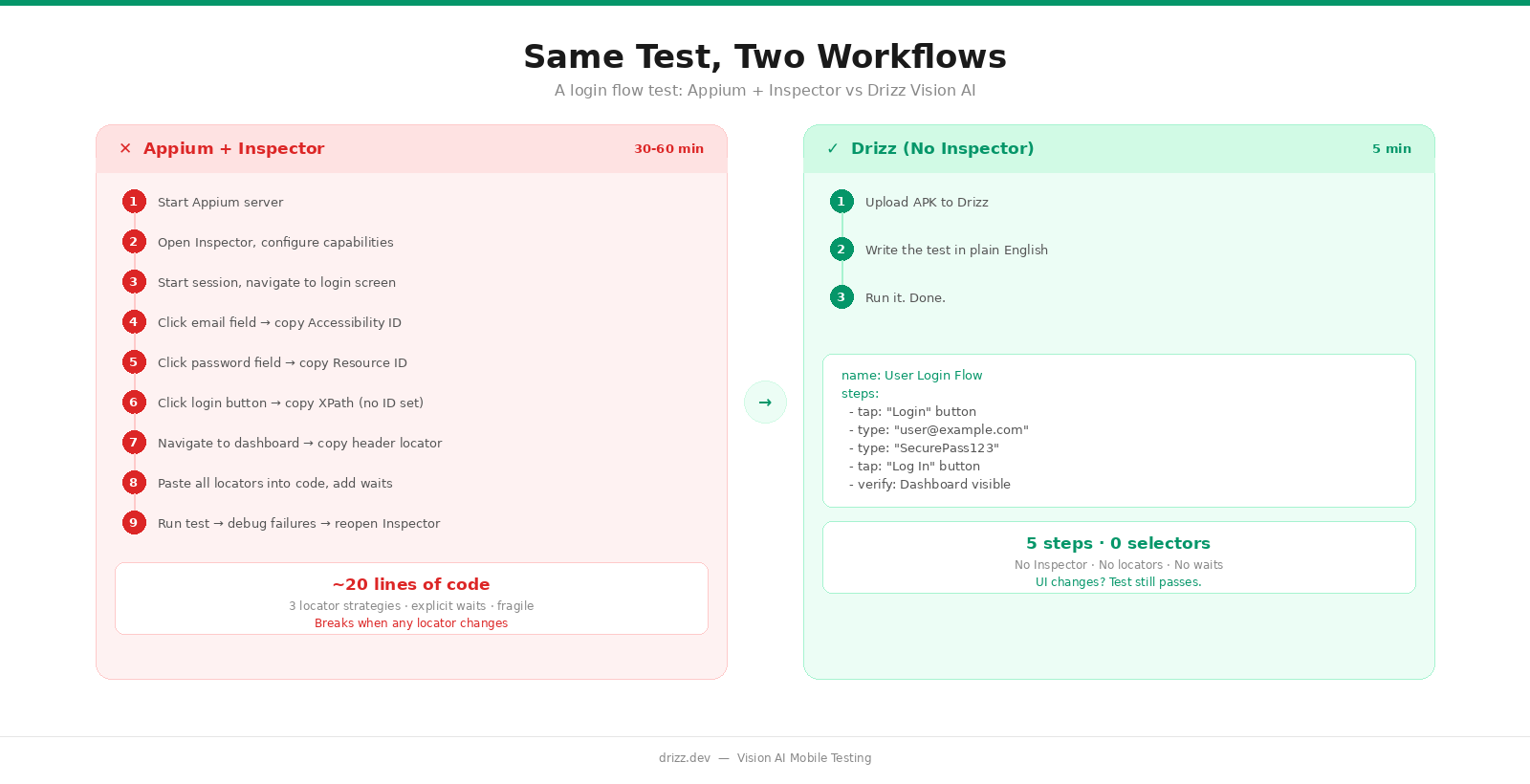Screen dimensions: 1530x784
Task: Click "Write the test in plain English"
Action: 956,250
